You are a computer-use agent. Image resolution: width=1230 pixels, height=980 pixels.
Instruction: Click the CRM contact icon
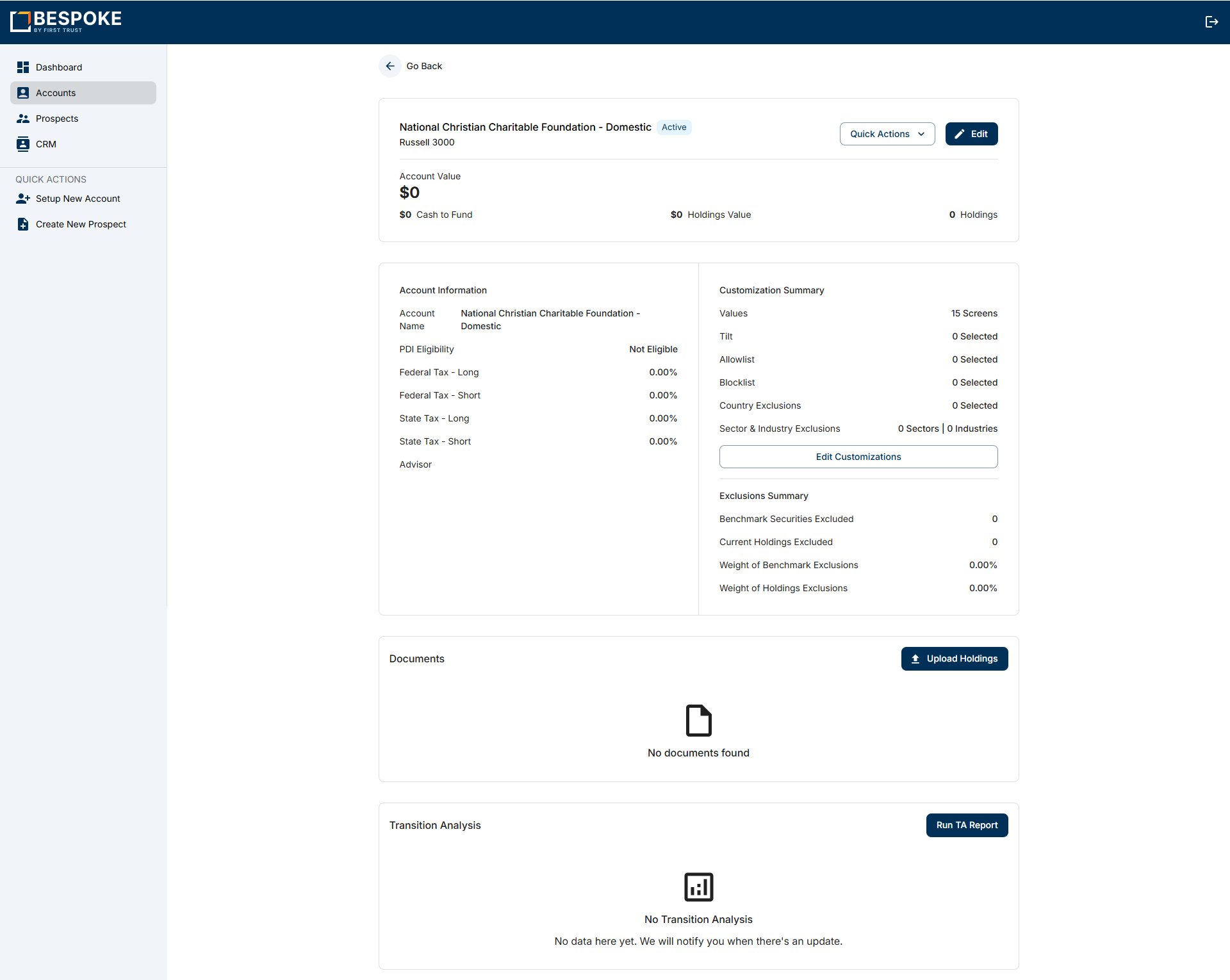coord(23,144)
